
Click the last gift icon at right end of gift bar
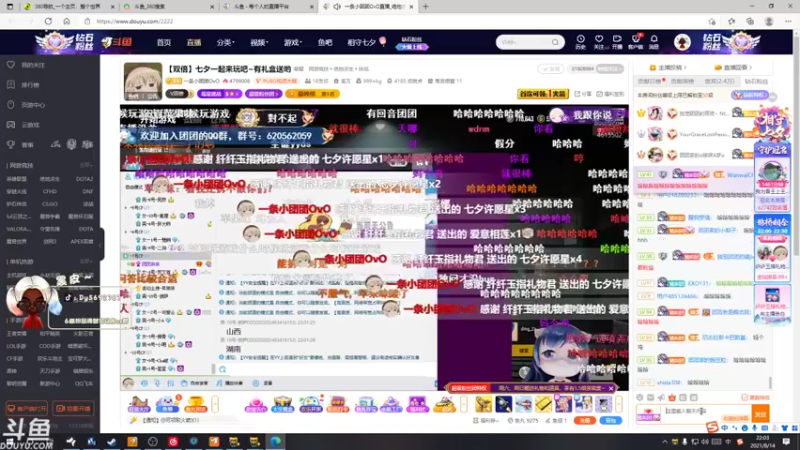(604, 404)
